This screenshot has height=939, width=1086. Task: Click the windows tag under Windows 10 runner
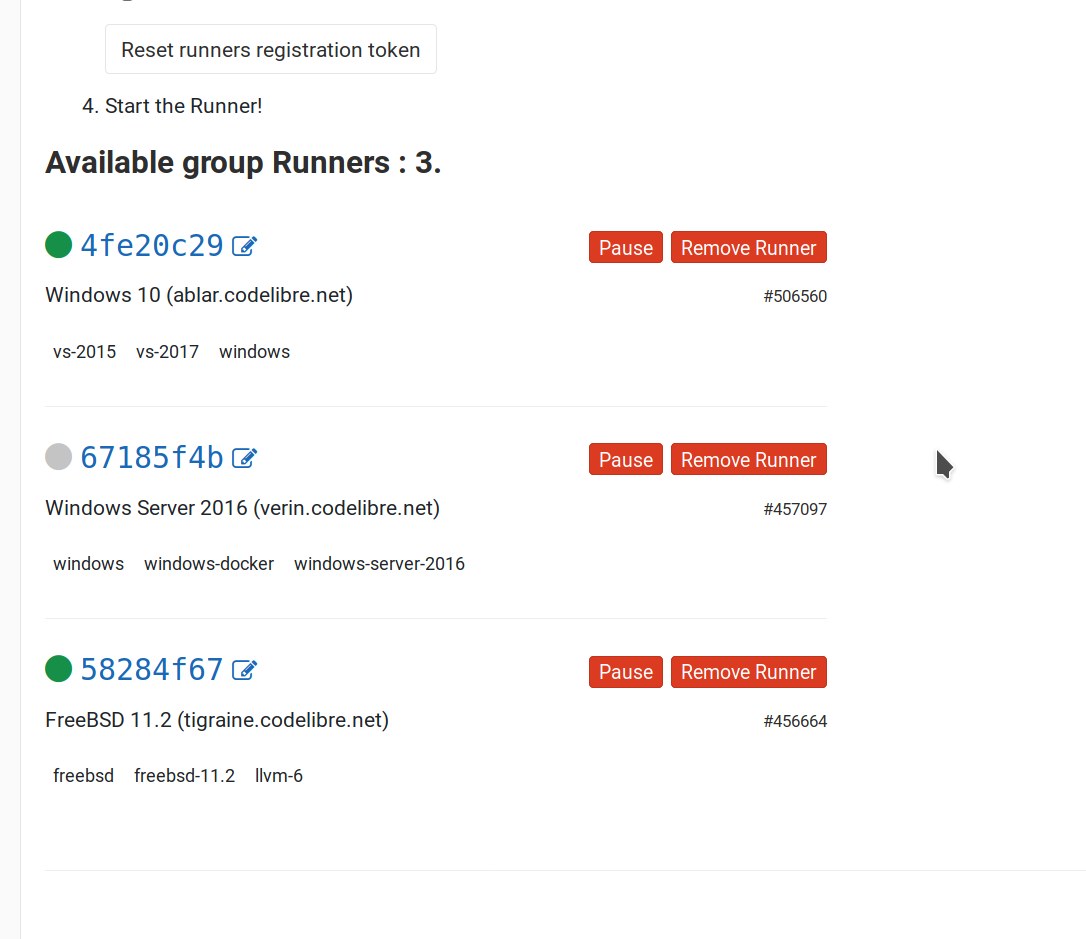(x=254, y=352)
